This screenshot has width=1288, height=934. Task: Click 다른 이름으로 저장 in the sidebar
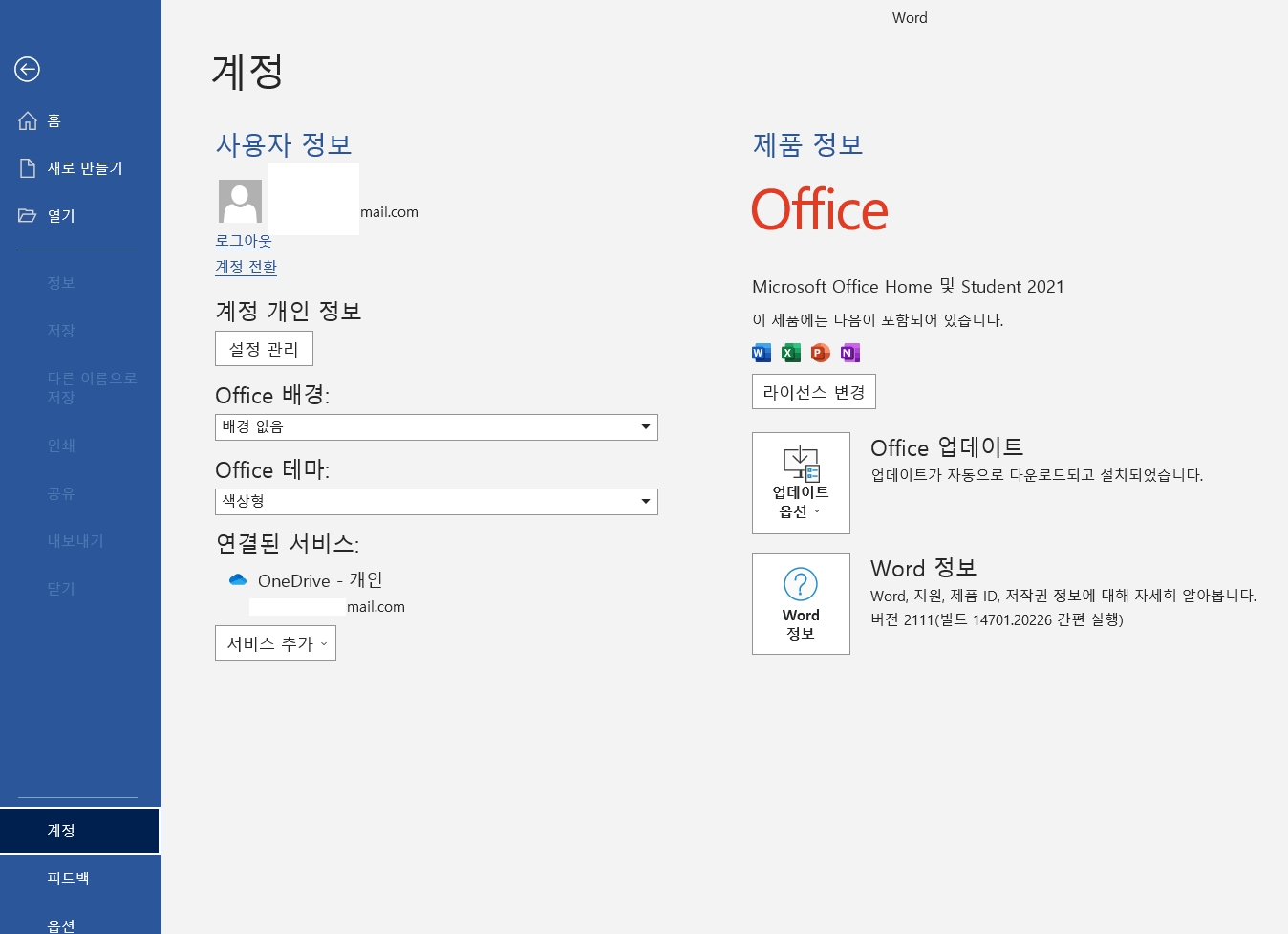(x=80, y=388)
